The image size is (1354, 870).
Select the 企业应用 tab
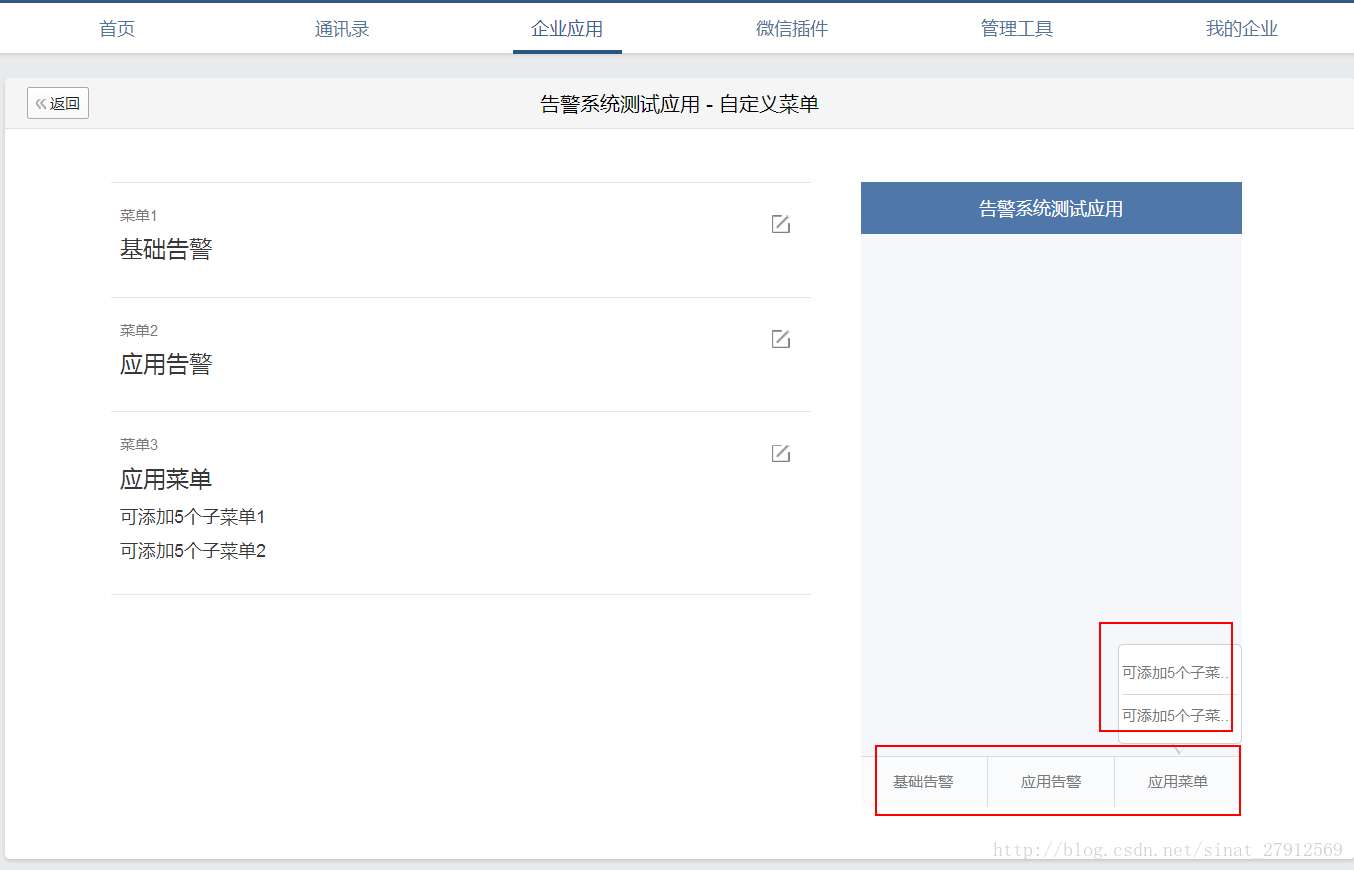(x=567, y=29)
